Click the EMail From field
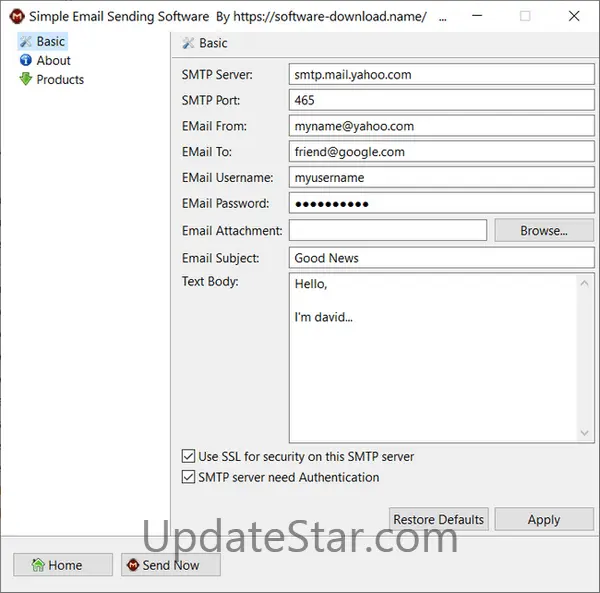The image size is (600, 593). (442, 126)
